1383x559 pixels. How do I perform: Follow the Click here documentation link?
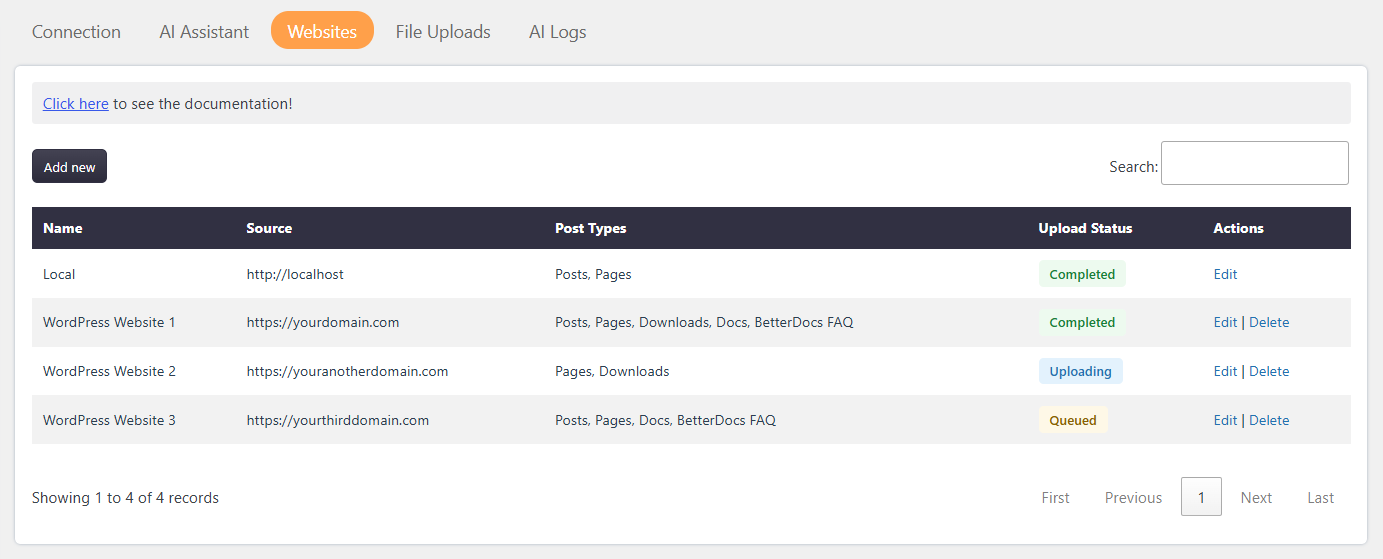[x=76, y=104]
